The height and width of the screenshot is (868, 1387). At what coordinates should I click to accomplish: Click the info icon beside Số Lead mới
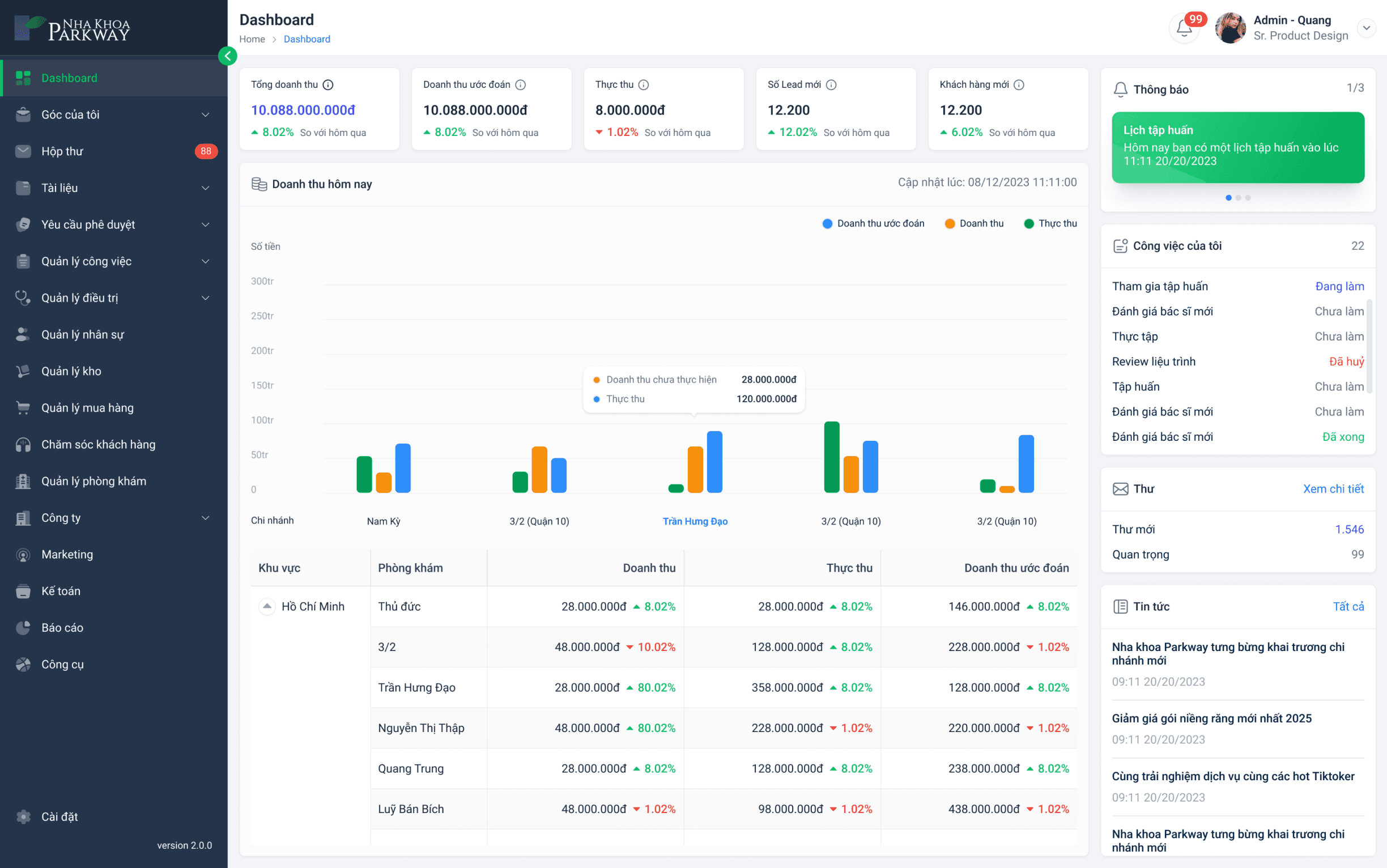pyautogui.click(x=831, y=85)
